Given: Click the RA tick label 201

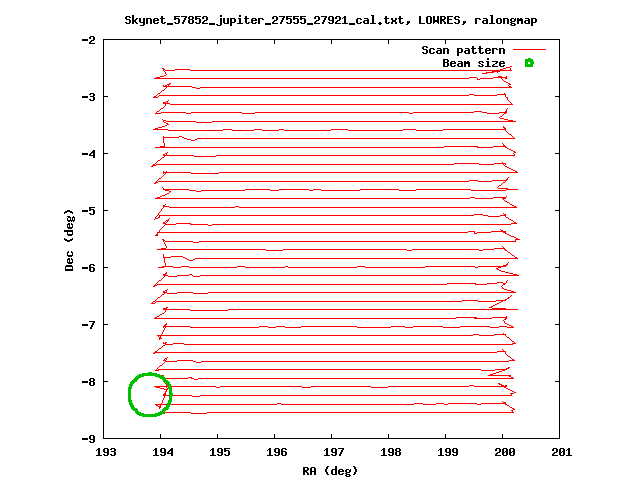Looking at the screenshot, I should [562, 452].
